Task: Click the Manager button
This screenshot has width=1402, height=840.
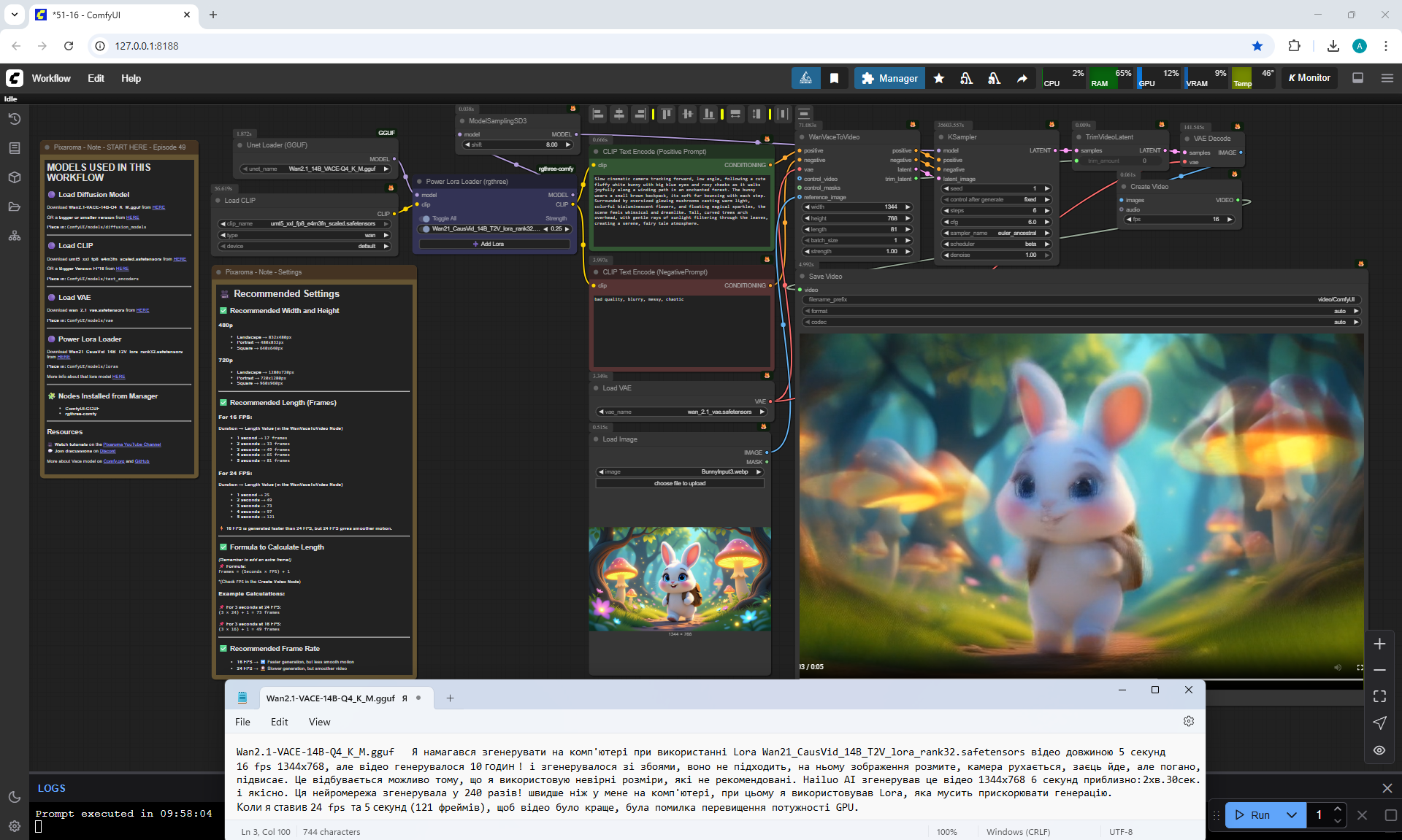Action: coord(889,78)
